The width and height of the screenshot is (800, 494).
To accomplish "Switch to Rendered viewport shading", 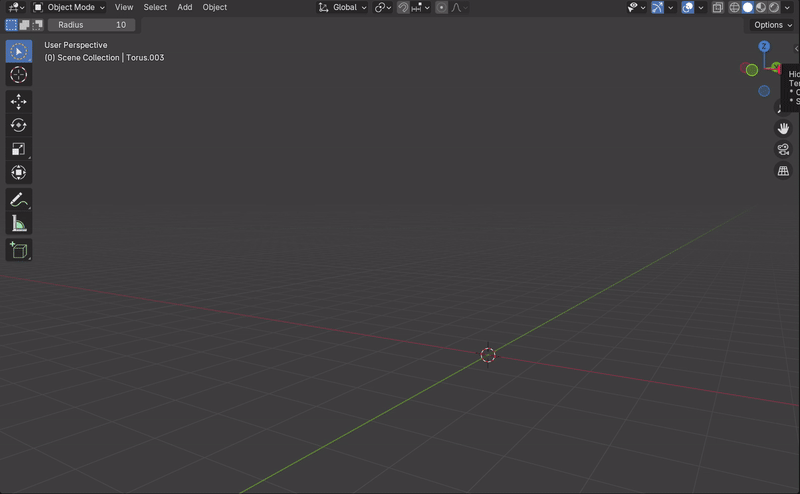I will 774,7.
